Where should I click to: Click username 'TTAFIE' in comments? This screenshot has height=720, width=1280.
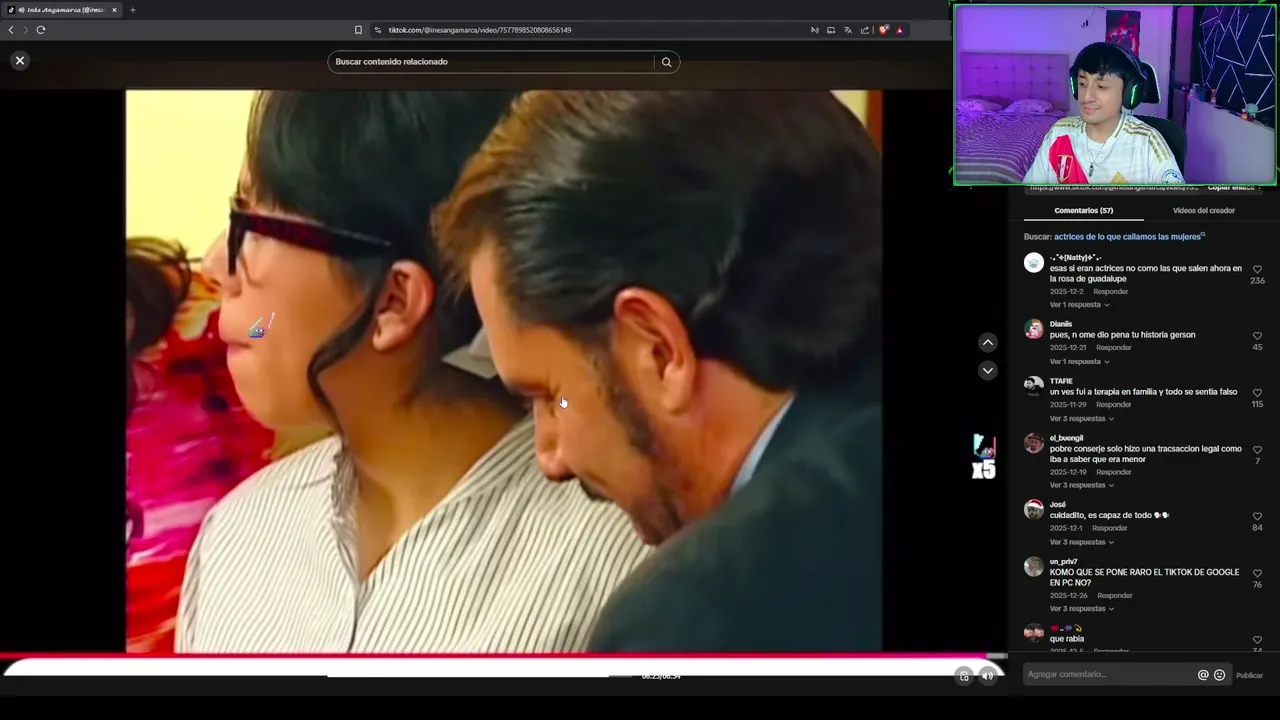pyautogui.click(x=1061, y=381)
